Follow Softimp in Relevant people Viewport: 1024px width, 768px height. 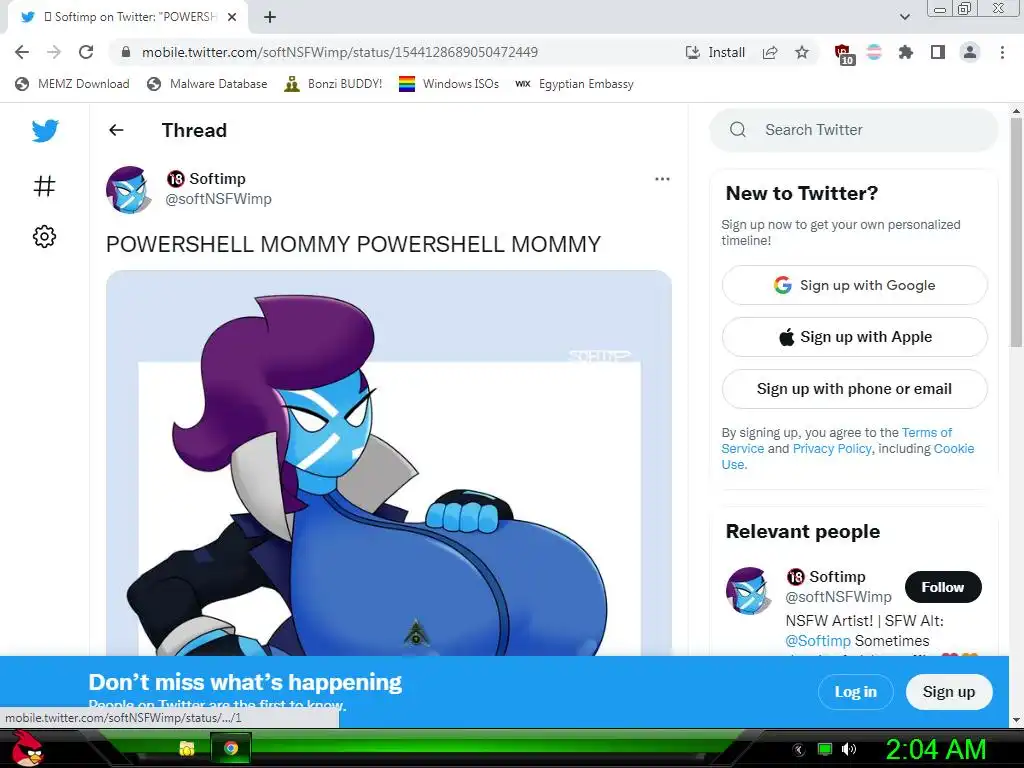pos(942,587)
